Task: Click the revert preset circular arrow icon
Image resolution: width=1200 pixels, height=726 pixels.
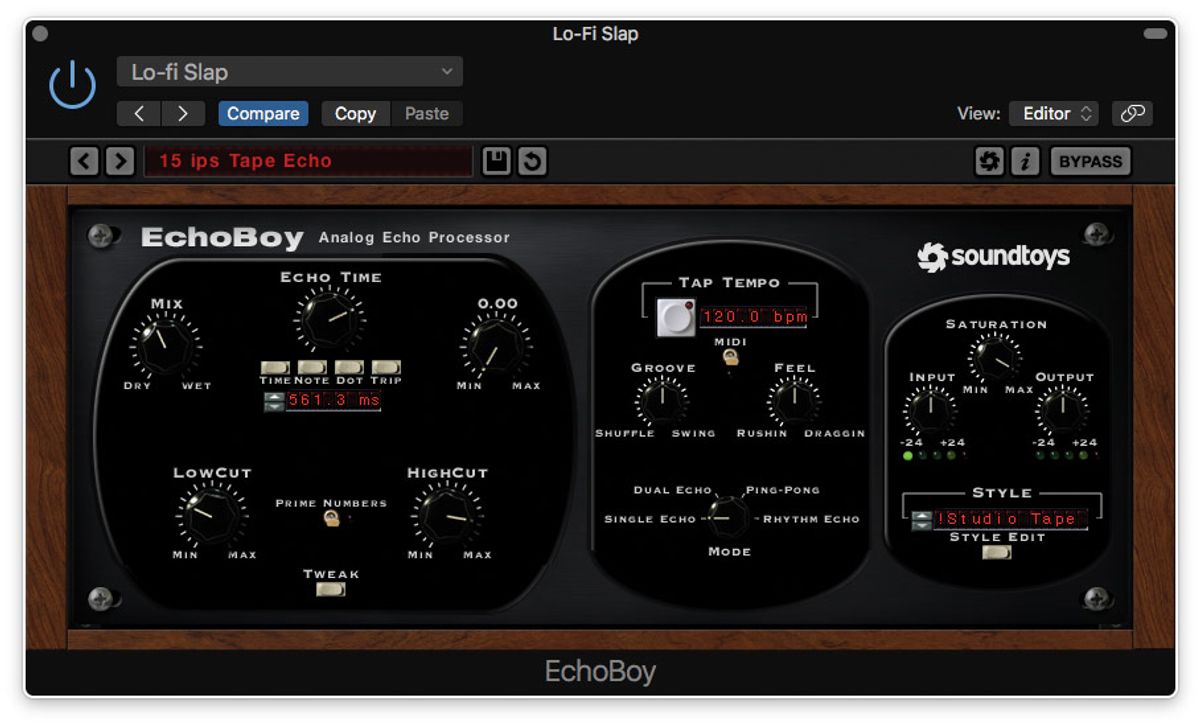Action: click(532, 161)
